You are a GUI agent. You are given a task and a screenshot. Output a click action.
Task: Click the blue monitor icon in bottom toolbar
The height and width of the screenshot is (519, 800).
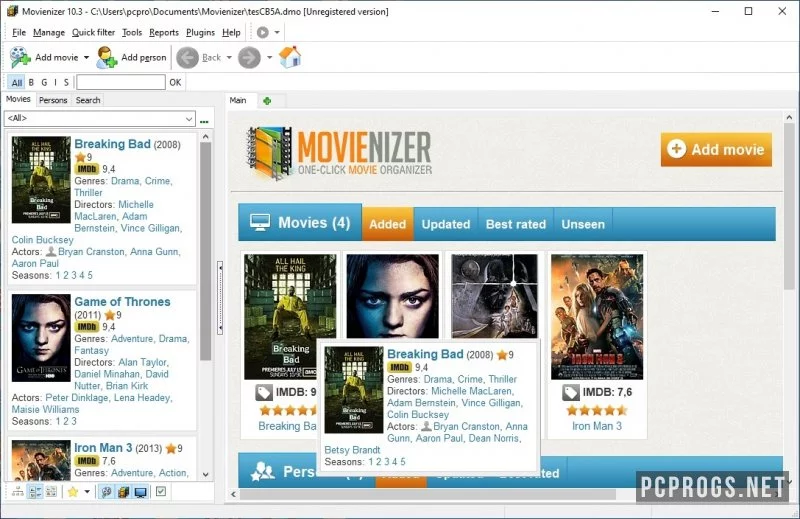coord(141,492)
